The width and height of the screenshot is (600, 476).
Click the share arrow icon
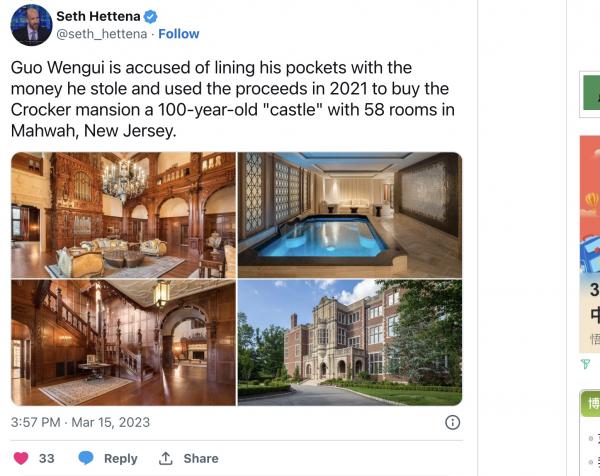tap(166, 458)
